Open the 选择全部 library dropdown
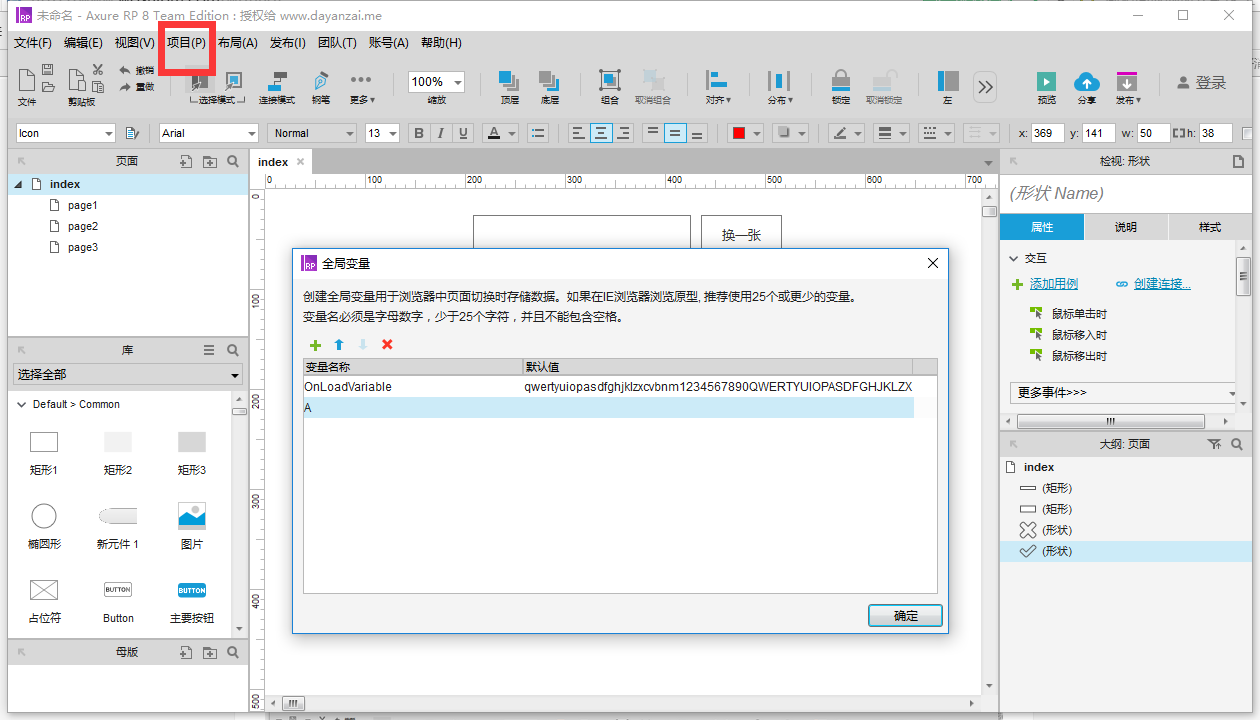The width and height of the screenshot is (1260, 720). point(128,375)
